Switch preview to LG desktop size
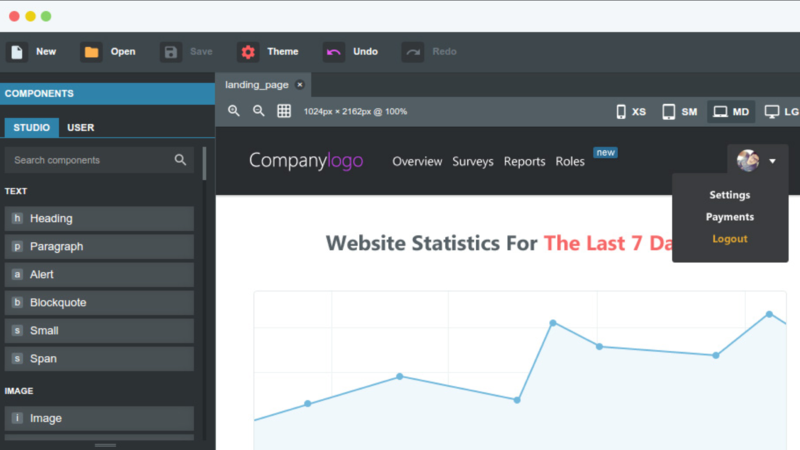This screenshot has height=450, width=800. (x=781, y=112)
